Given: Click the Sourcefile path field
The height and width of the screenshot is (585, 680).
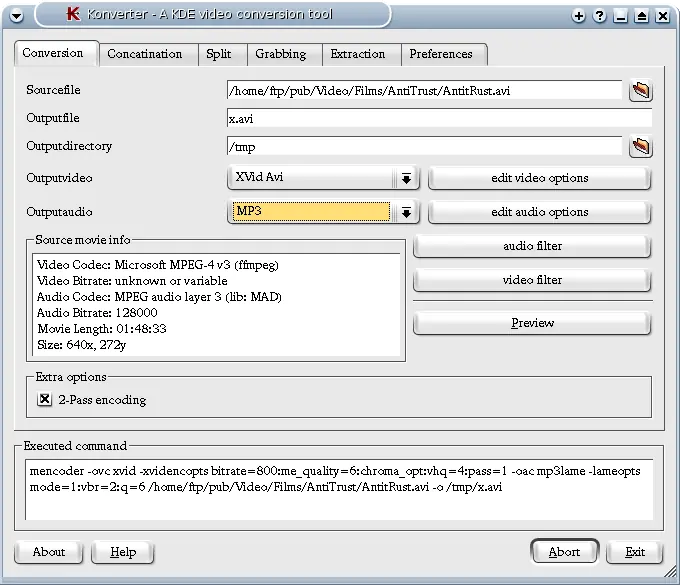Looking at the screenshot, I should (424, 91).
